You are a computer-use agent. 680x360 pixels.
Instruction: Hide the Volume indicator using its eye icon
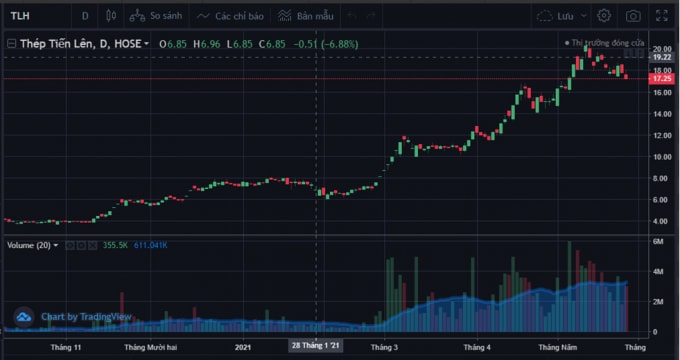[70, 245]
